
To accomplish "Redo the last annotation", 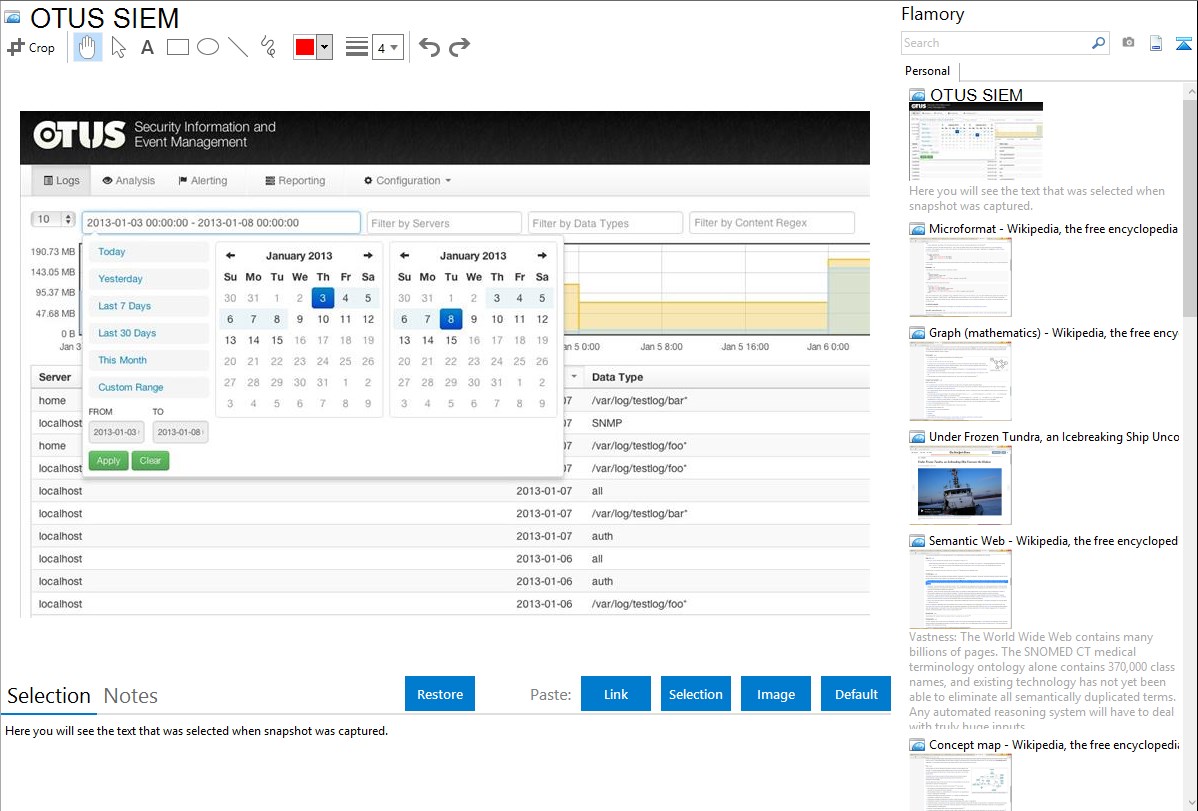I will coord(459,47).
